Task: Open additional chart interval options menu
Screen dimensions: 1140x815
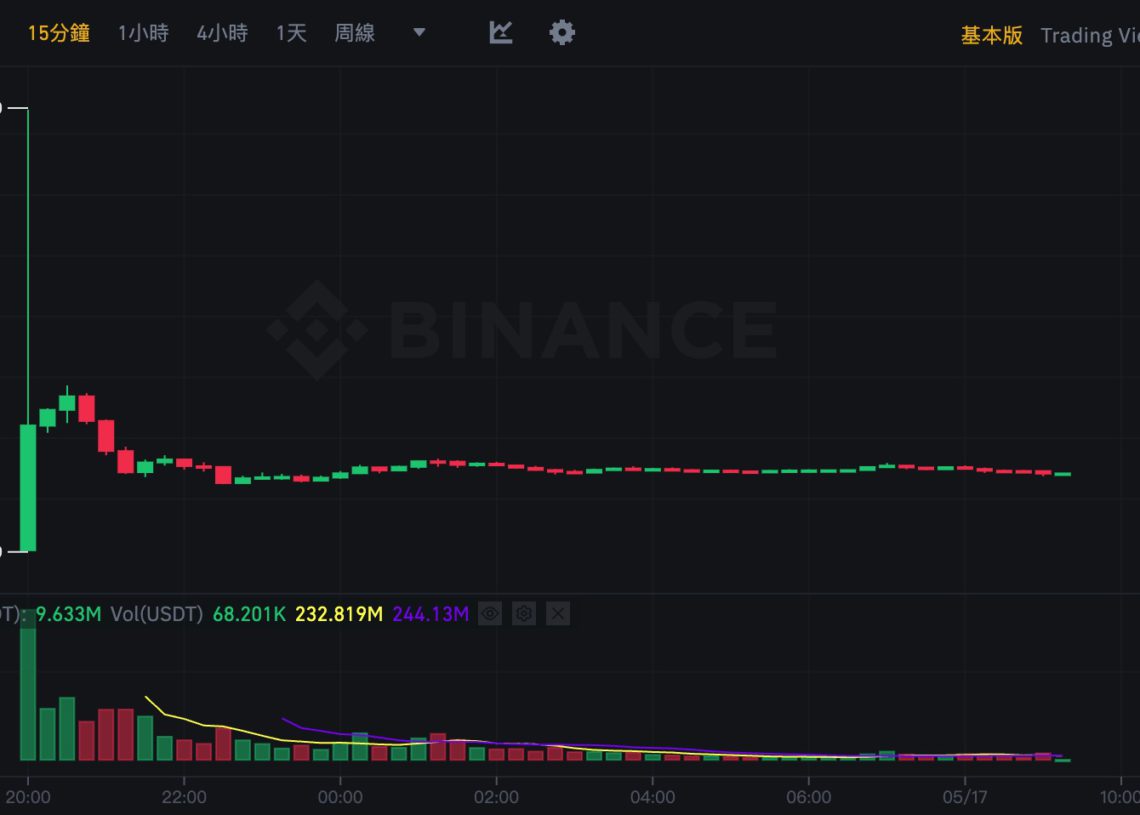Action: point(417,32)
